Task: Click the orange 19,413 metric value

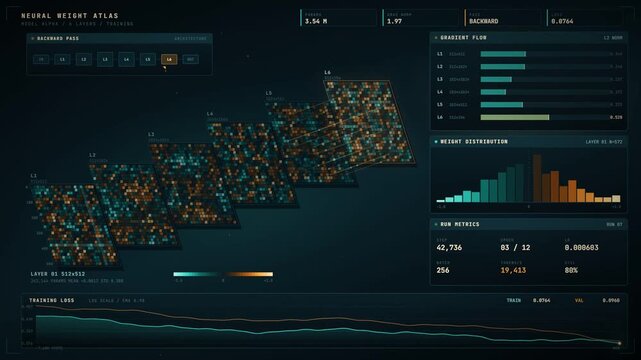Action: coord(513,271)
